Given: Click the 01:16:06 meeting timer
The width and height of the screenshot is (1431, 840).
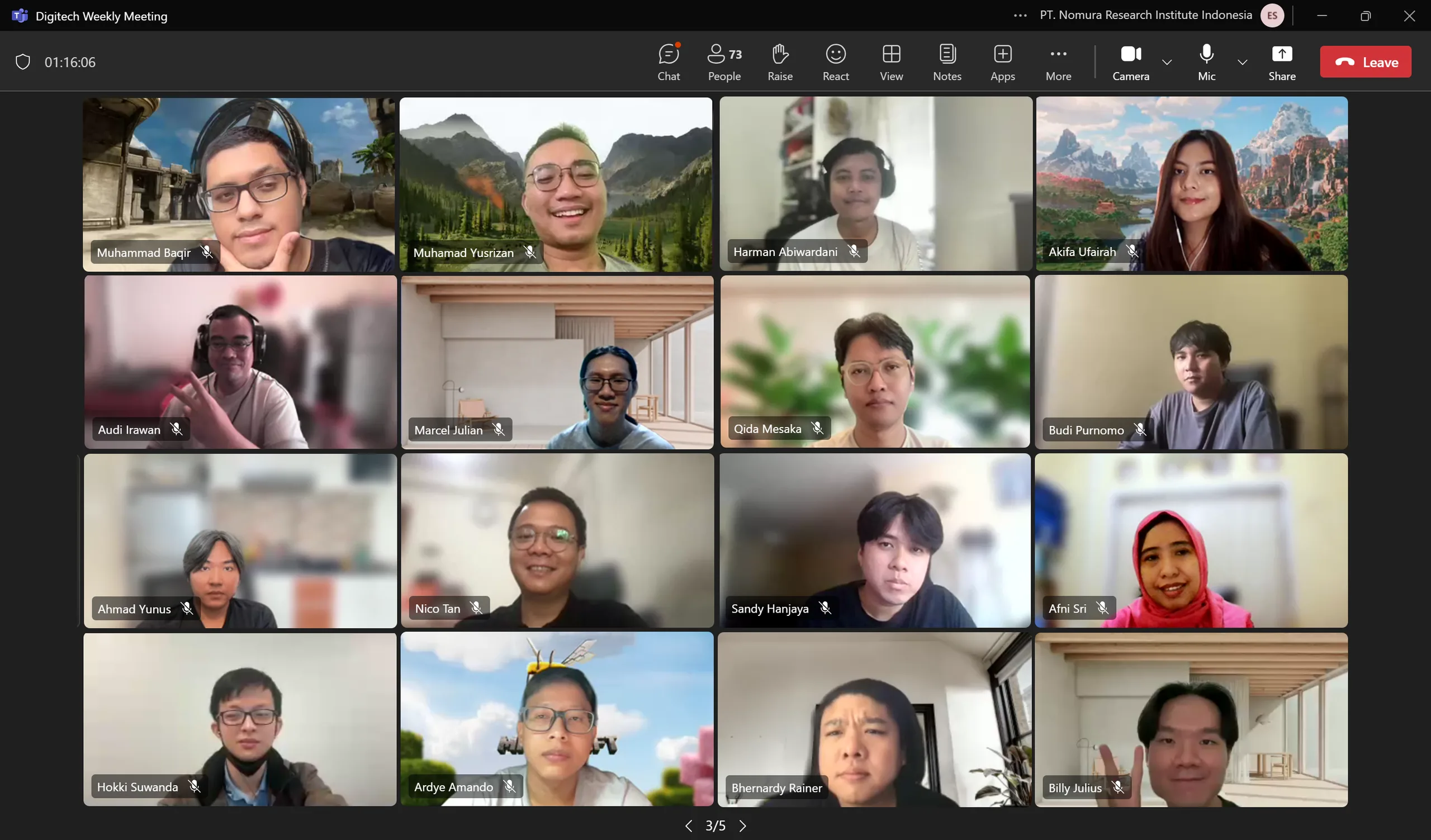Looking at the screenshot, I should point(70,62).
